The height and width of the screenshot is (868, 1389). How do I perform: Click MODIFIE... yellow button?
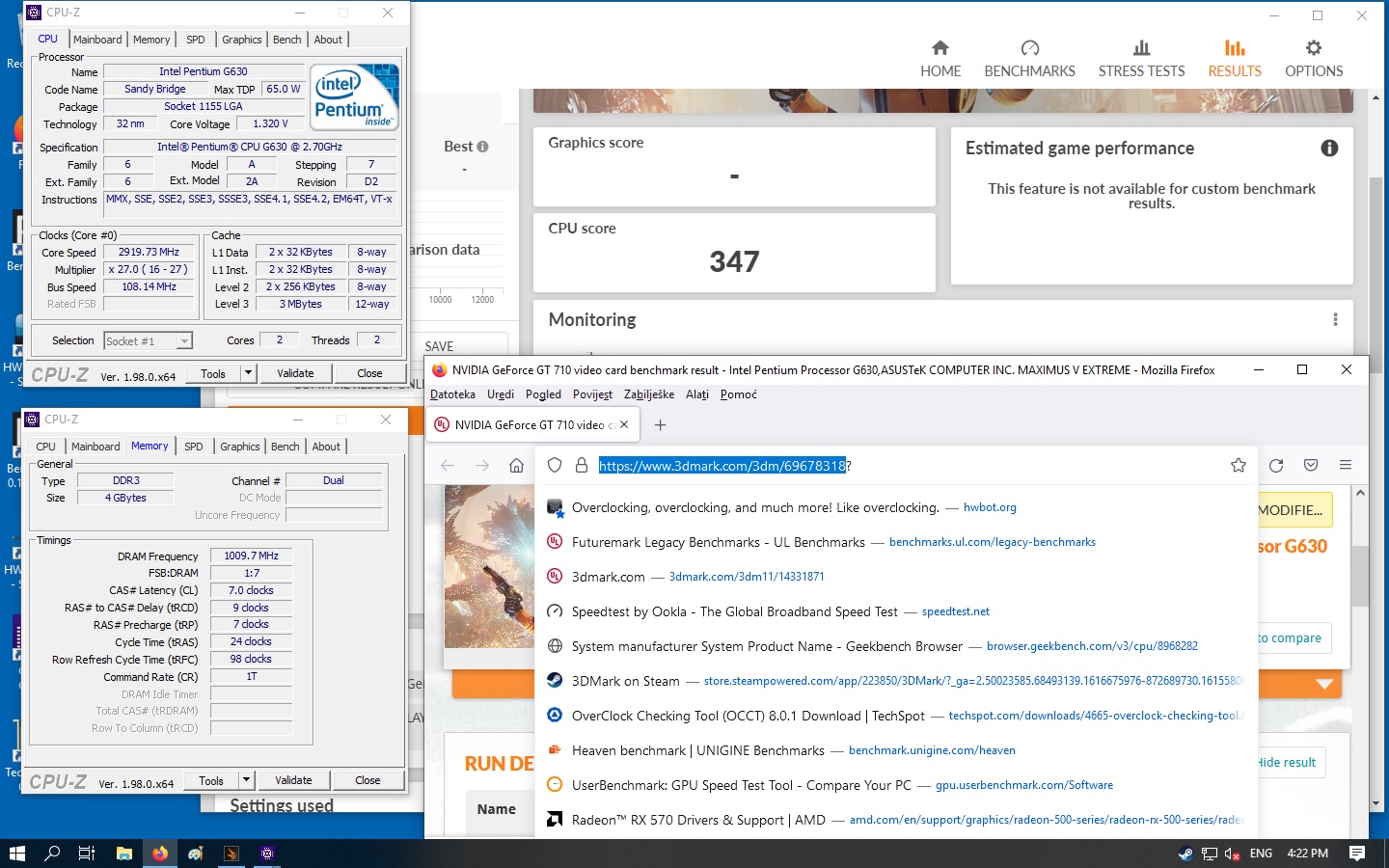[x=1294, y=509]
